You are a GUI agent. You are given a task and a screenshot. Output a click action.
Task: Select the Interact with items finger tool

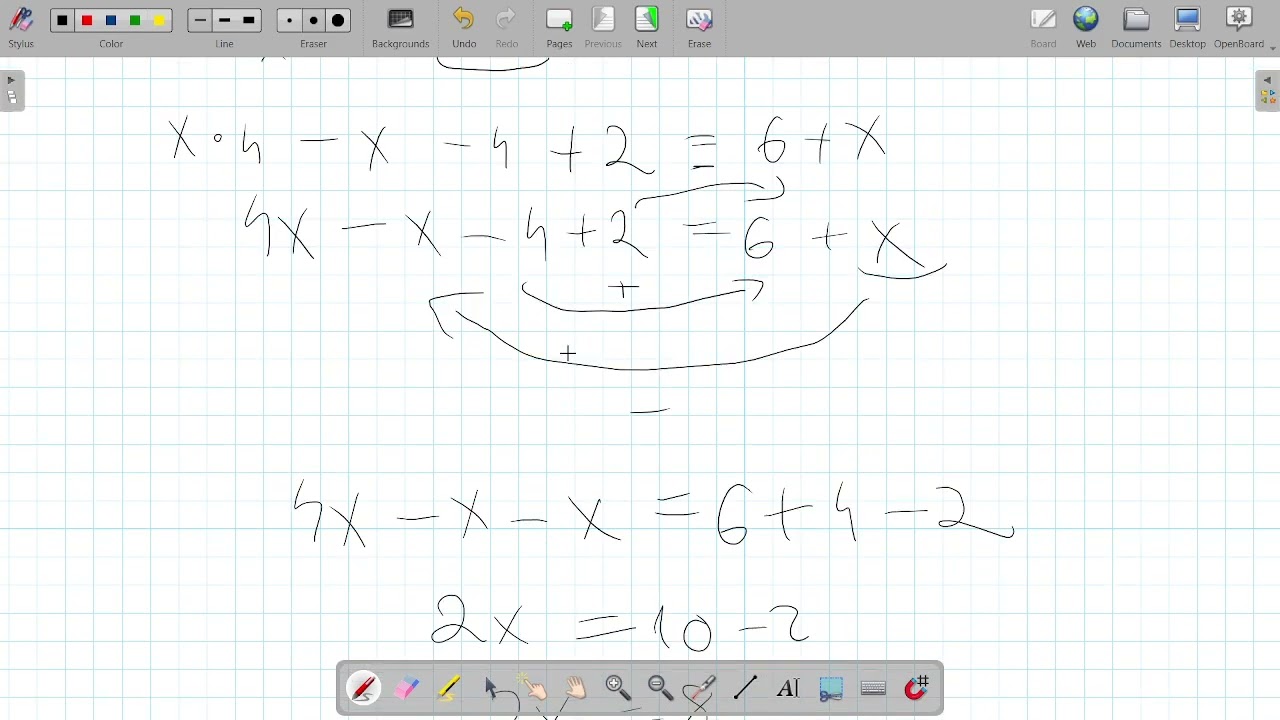(533, 688)
